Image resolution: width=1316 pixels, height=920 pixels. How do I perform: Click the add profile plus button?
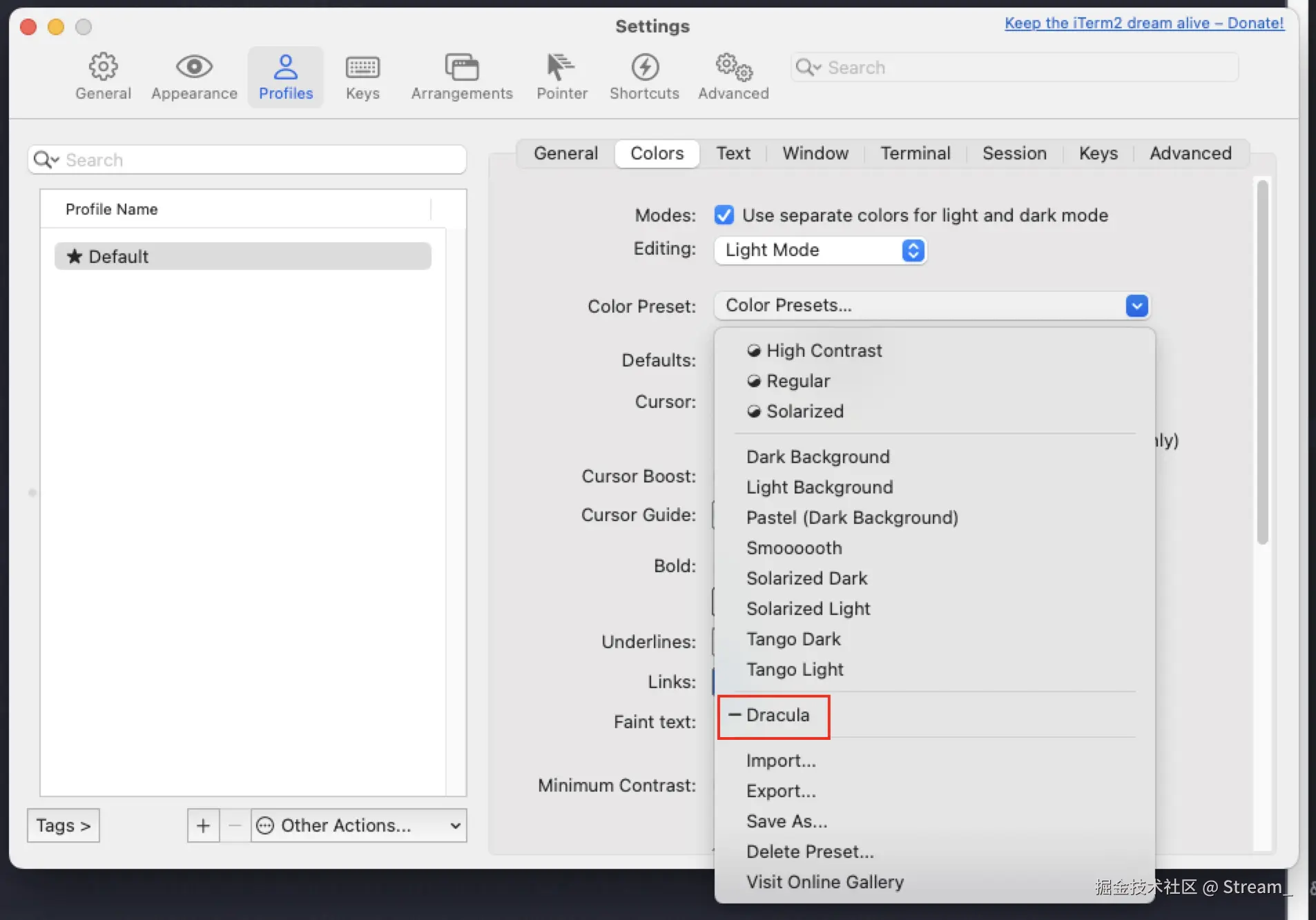(x=203, y=825)
